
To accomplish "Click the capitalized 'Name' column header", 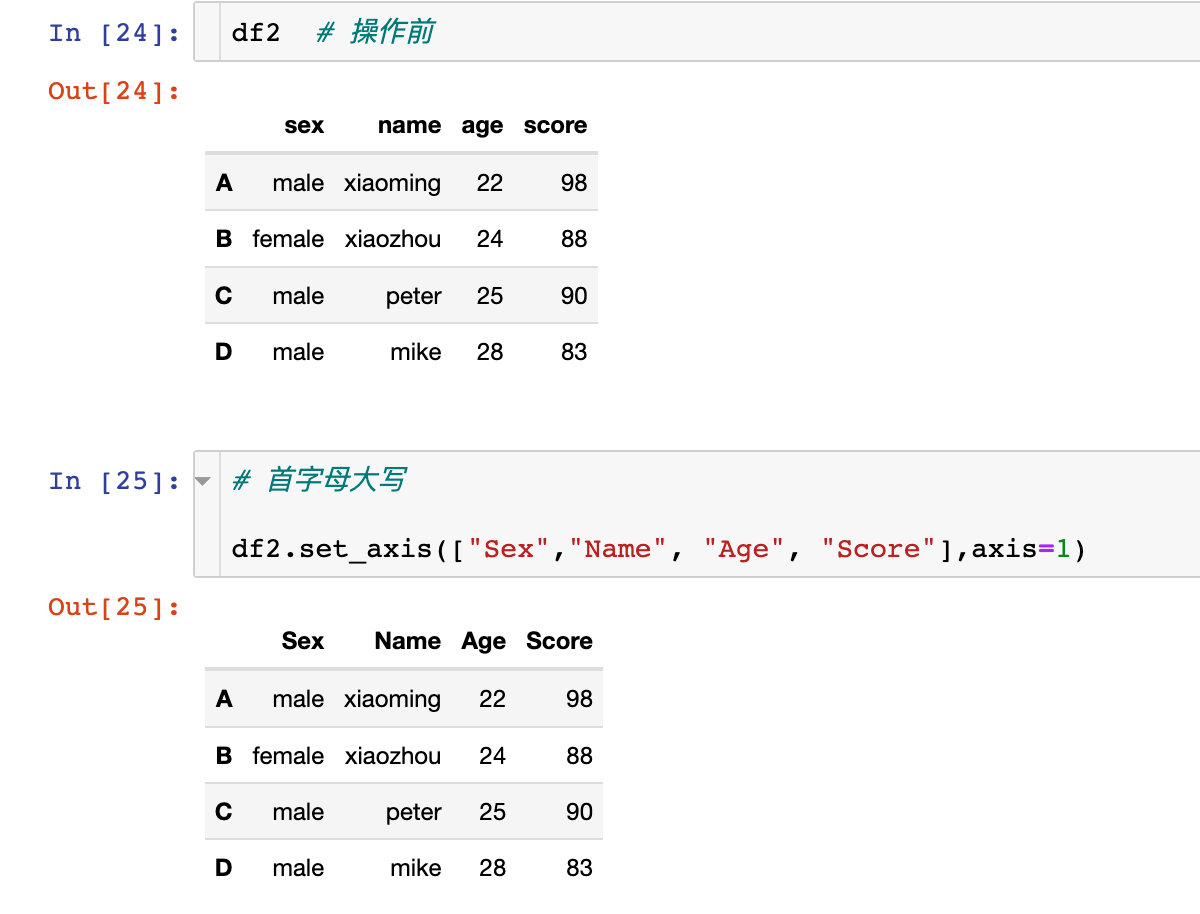I will 408,641.
